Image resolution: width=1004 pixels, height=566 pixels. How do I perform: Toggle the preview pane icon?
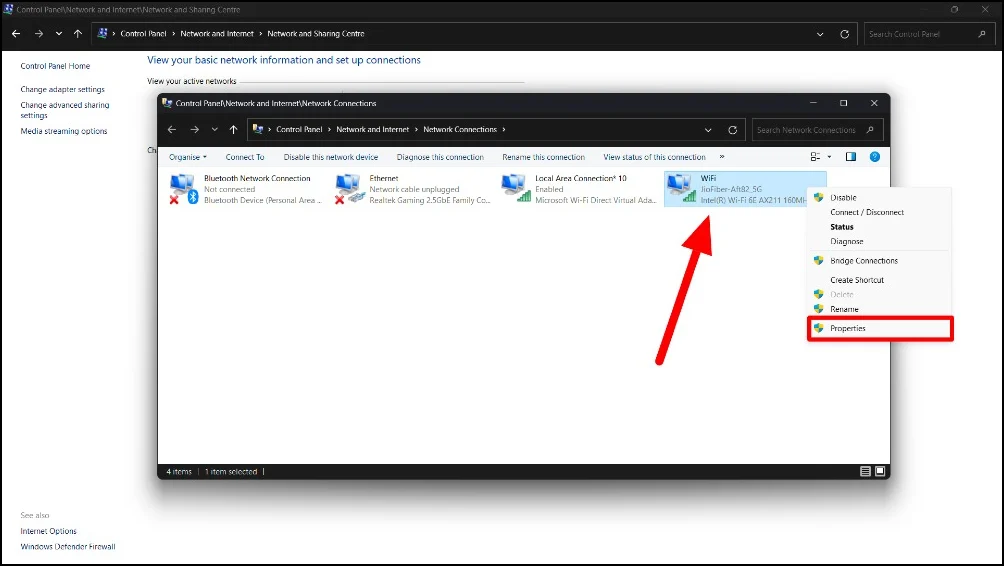pyautogui.click(x=850, y=157)
